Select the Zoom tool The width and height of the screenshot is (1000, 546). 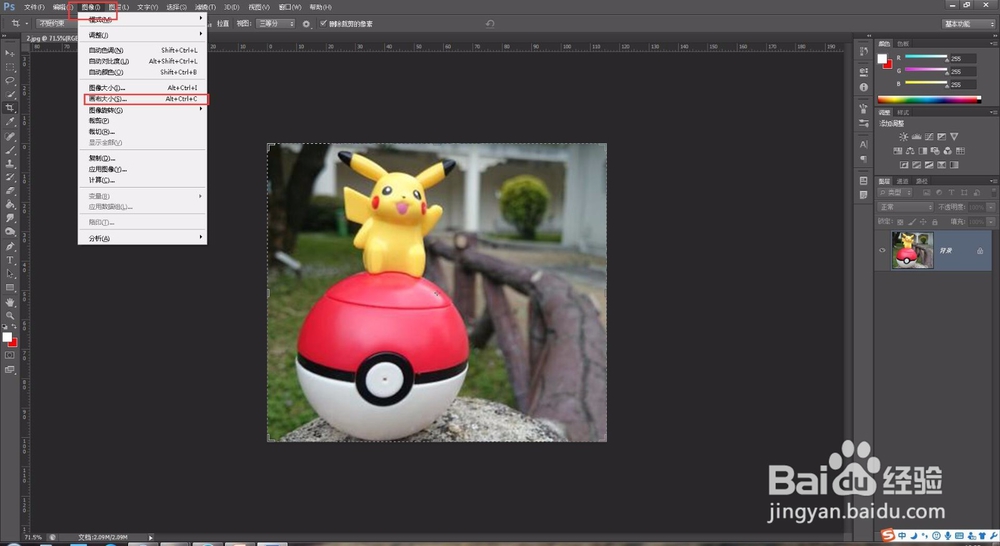(x=10, y=316)
